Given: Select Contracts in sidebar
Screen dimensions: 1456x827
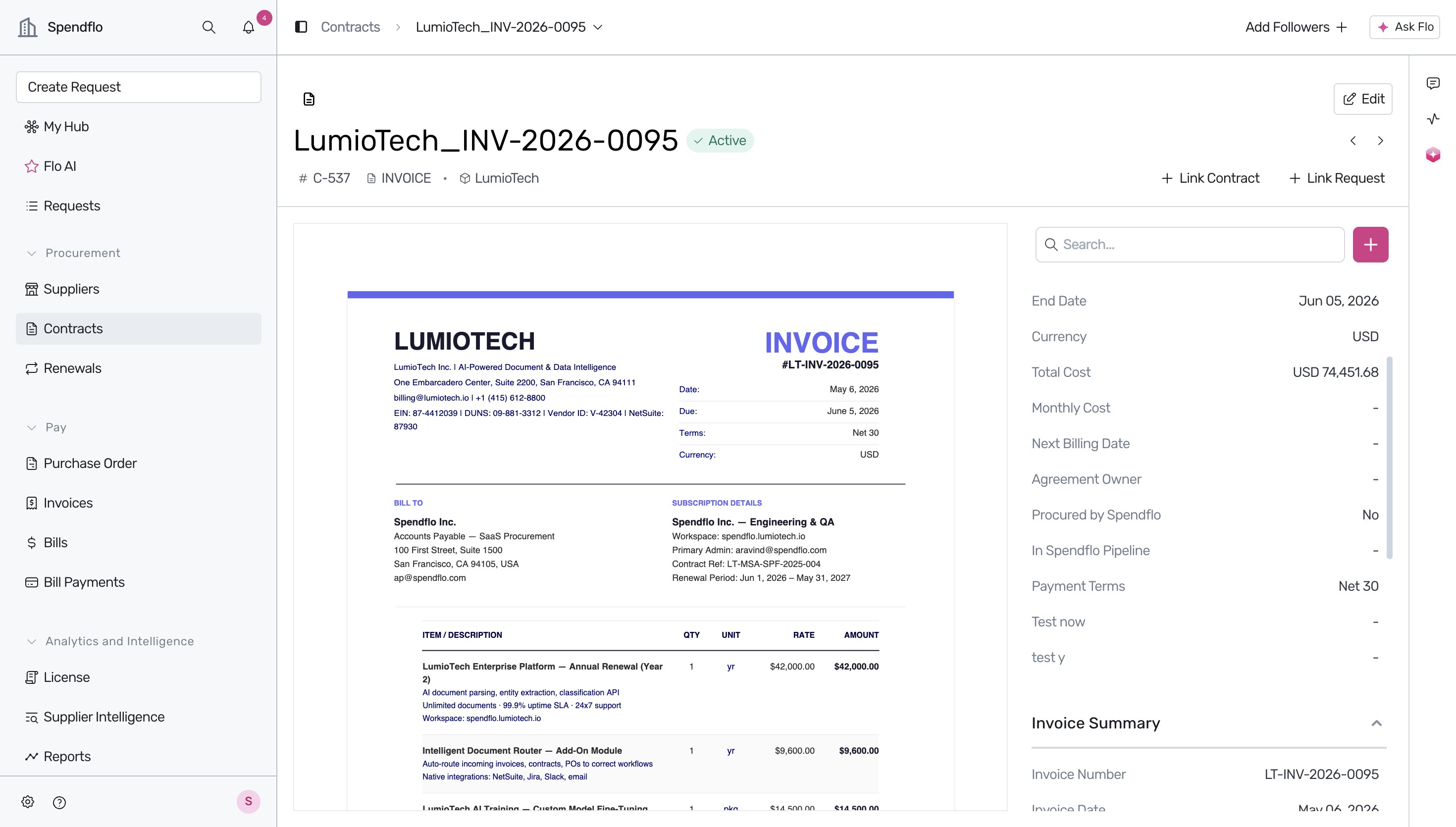Looking at the screenshot, I should click(139, 328).
